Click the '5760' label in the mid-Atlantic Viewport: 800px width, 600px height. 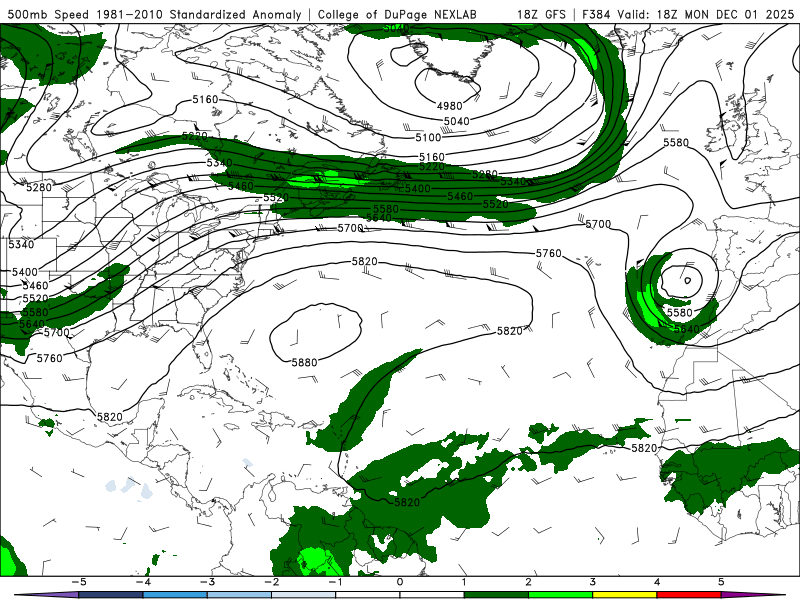[548, 253]
